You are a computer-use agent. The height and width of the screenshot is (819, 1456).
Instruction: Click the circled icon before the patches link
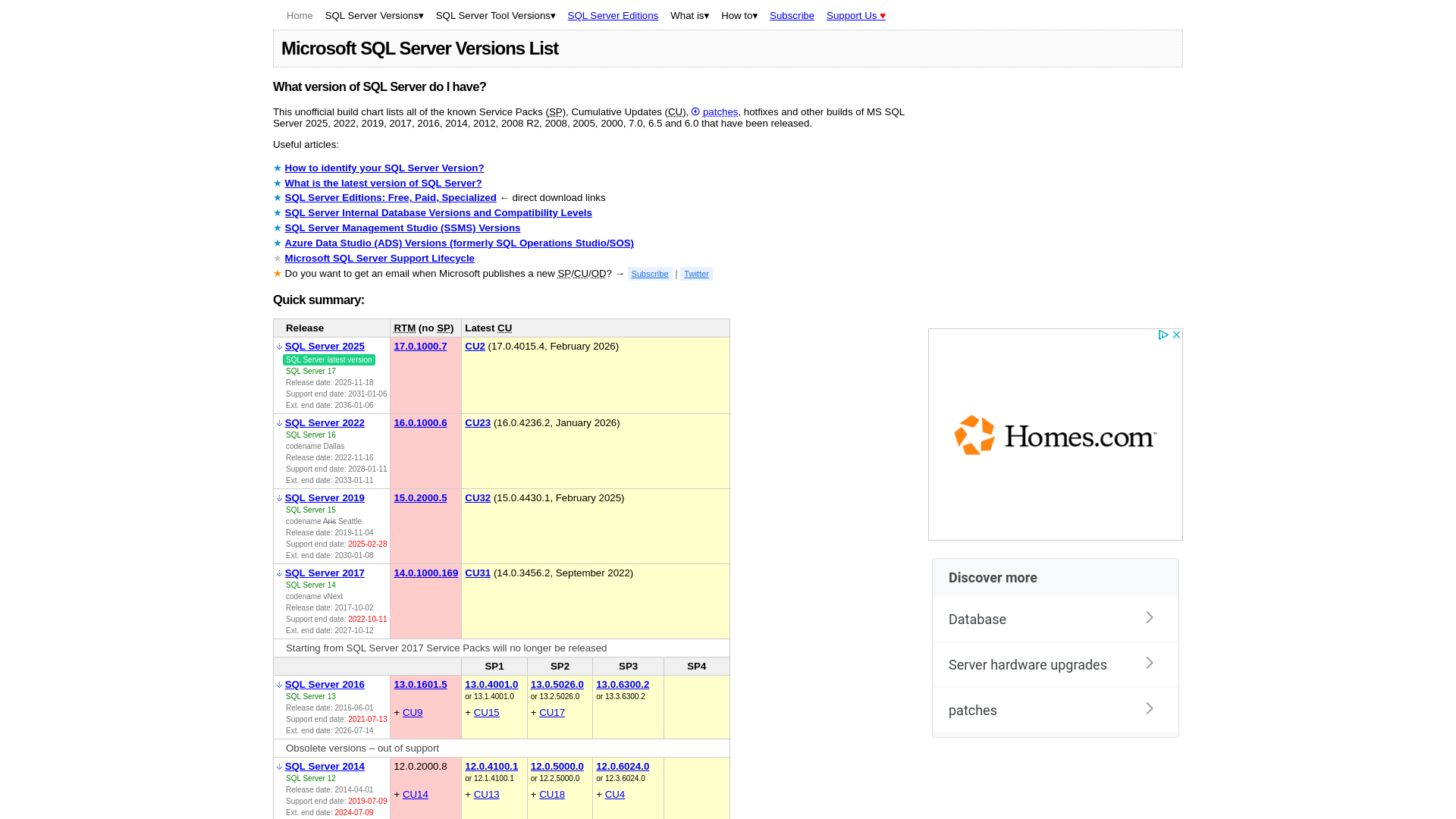695,111
